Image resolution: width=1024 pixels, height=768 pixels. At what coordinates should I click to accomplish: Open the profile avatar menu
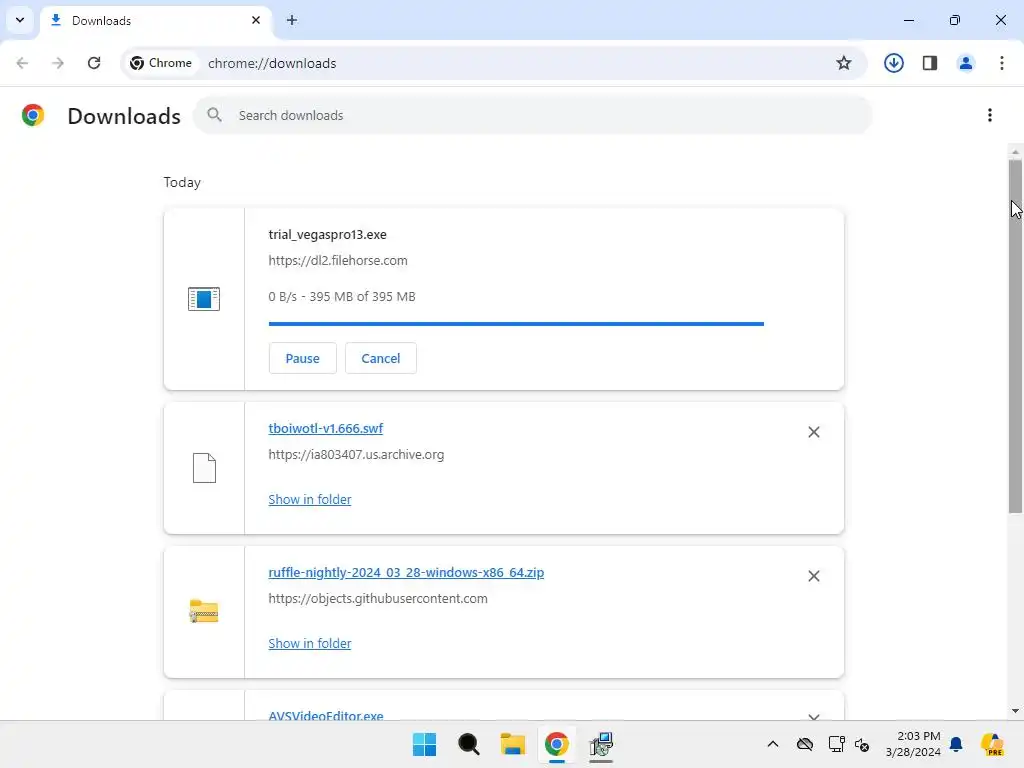[966, 63]
